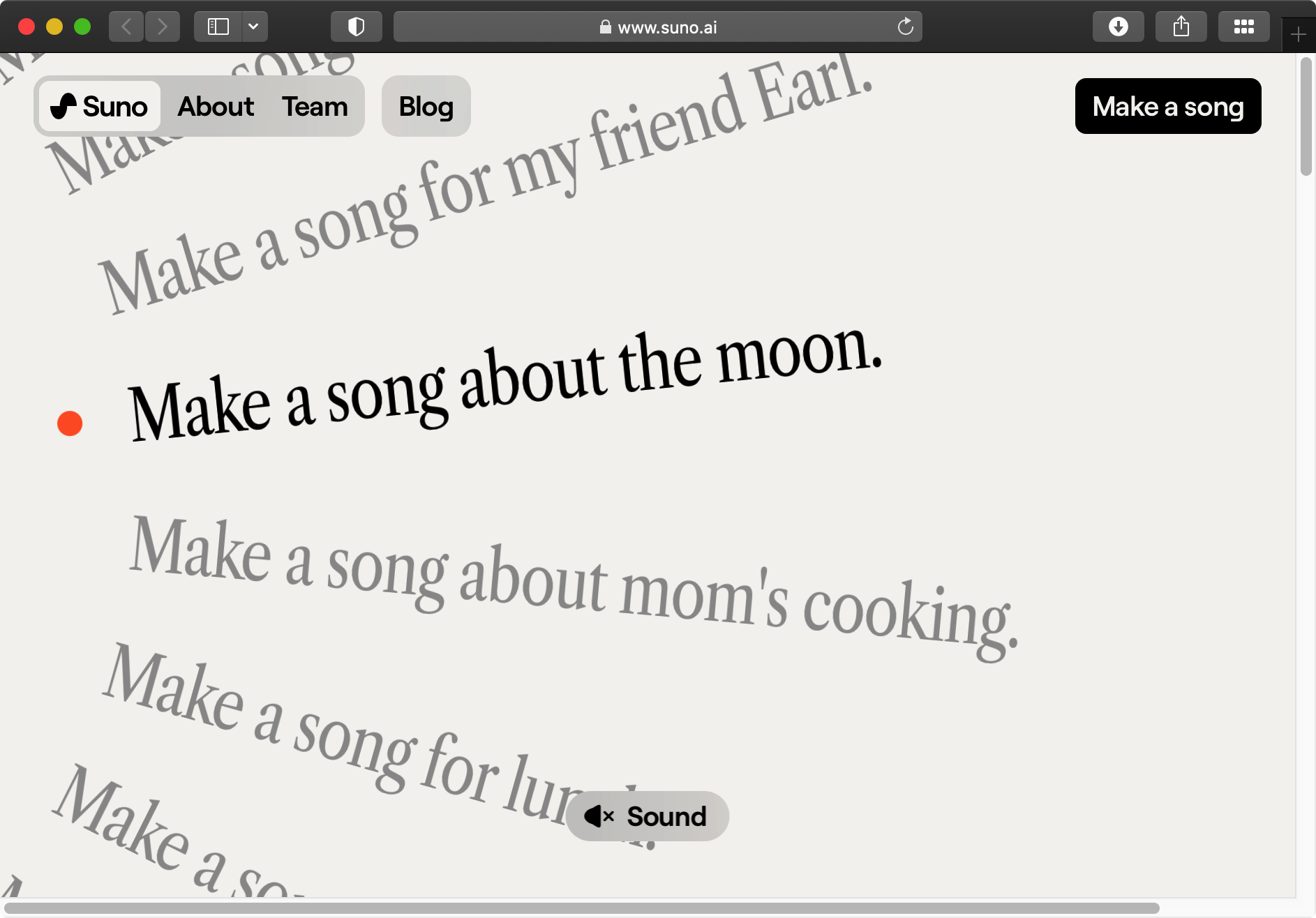This screenshot has height=918, width=1316.
Task: Open the Share menu icon
Action: [1181, 27]
